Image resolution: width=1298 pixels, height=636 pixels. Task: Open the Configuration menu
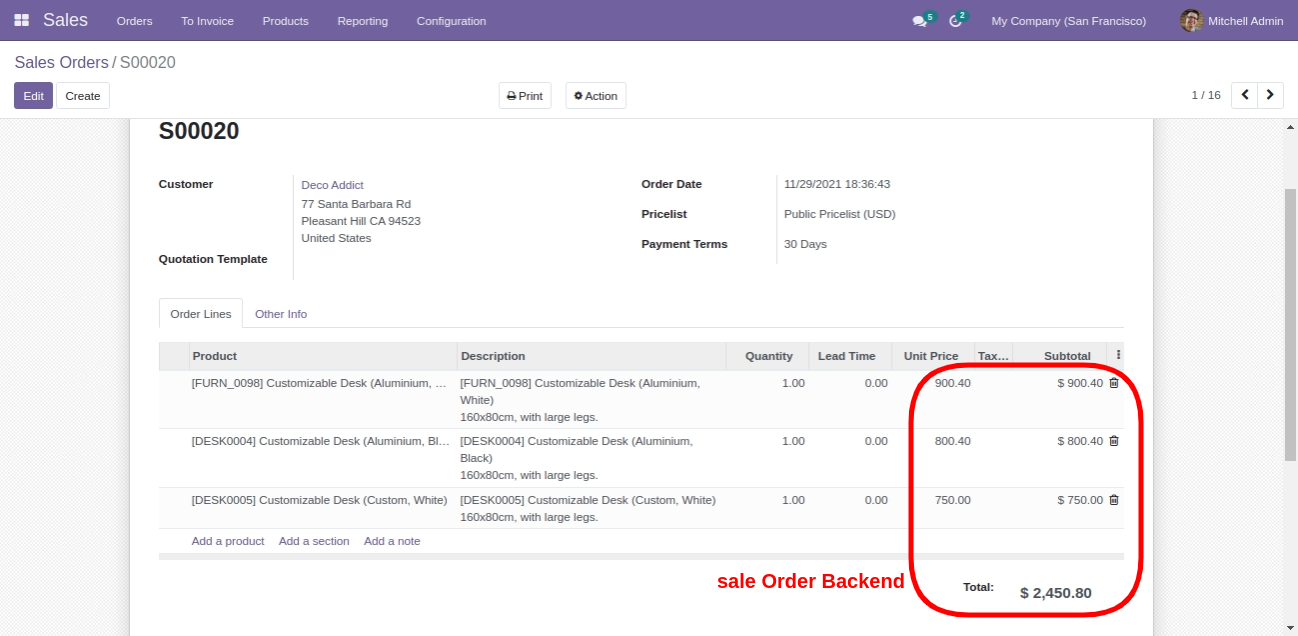[451, 21]
